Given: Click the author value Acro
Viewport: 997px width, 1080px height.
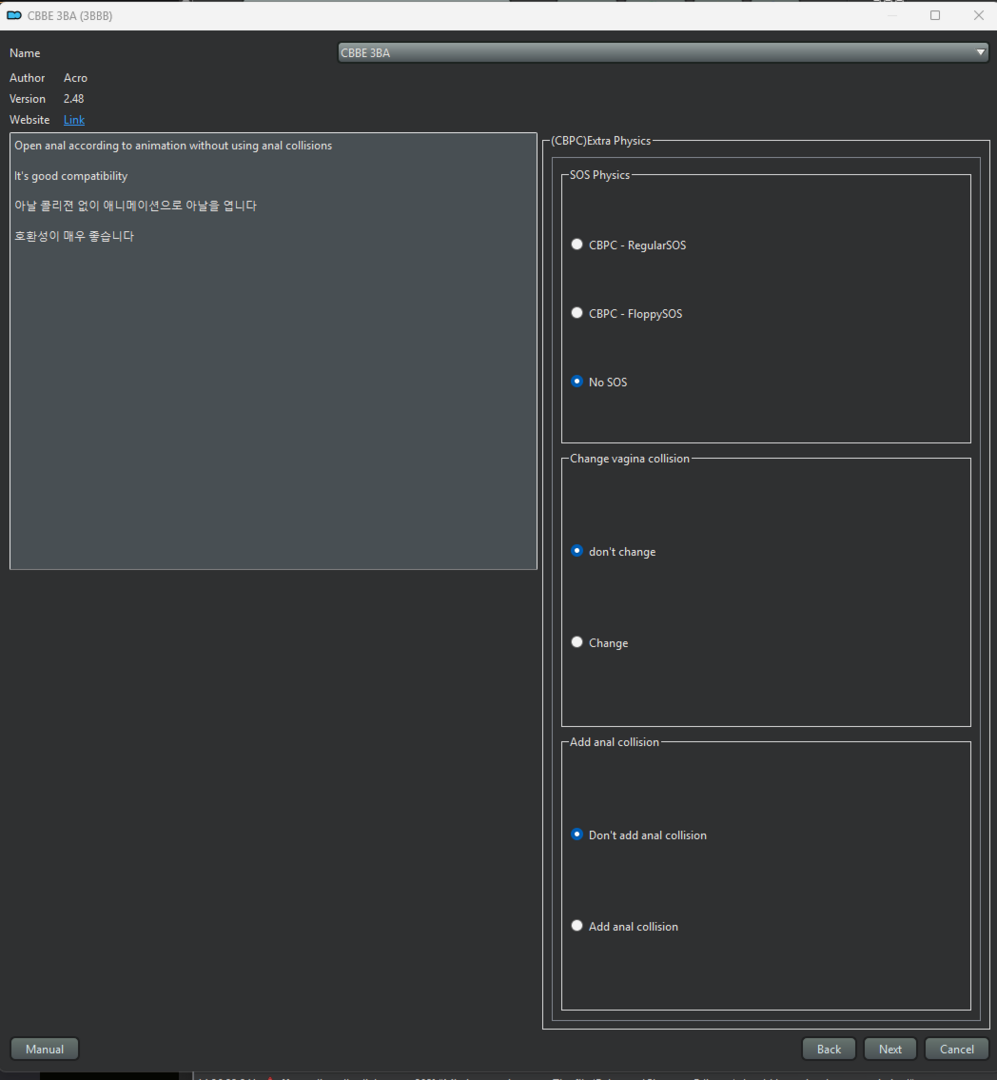Looking at the screenshot, I should [76, 78].
